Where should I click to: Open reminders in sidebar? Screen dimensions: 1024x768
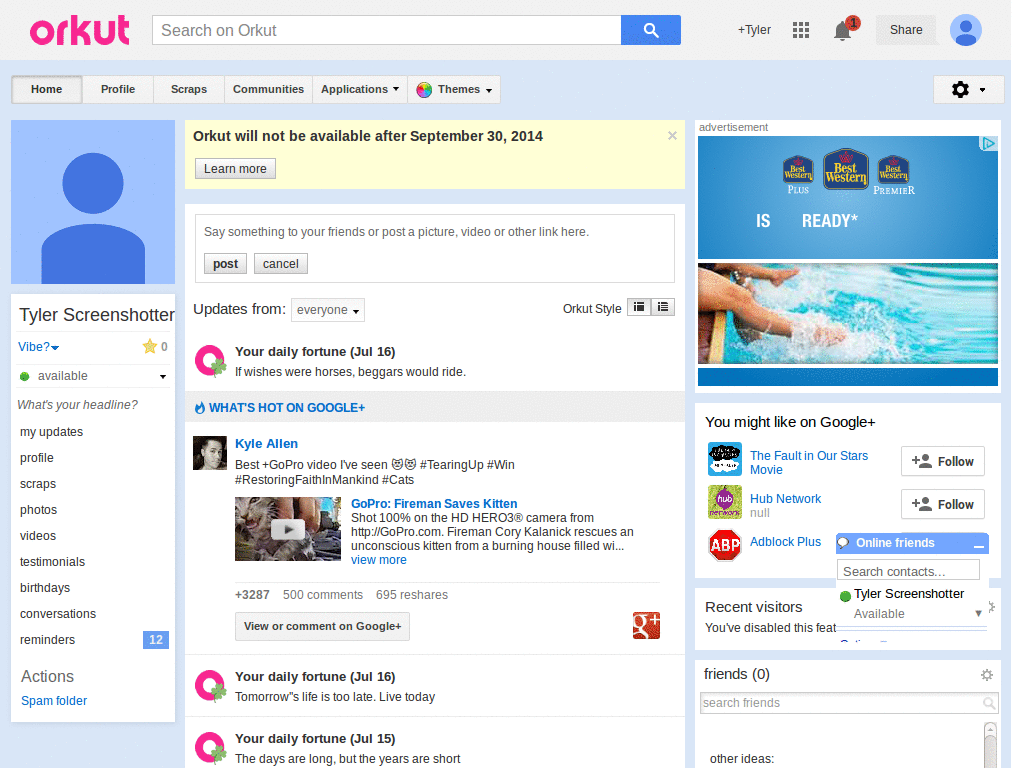[47, 640]
